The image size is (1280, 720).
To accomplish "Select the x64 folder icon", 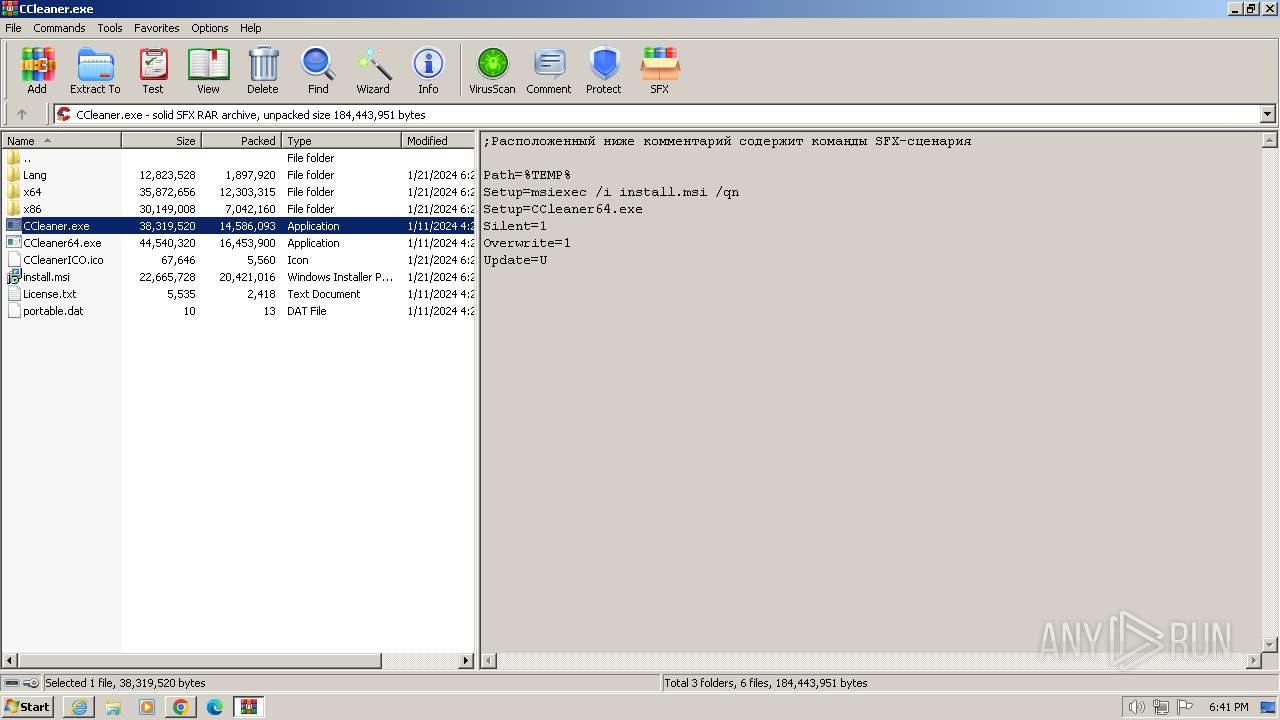I will point(13,192).
